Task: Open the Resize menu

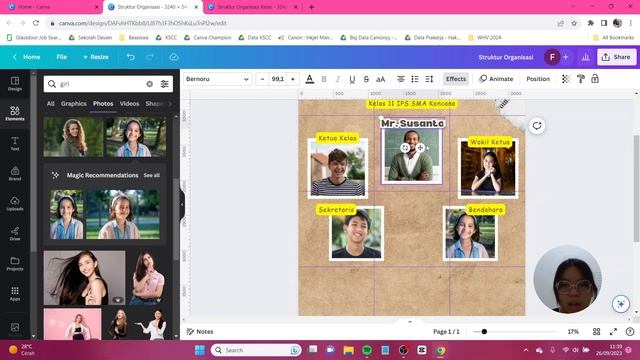Action: point(96,57)
